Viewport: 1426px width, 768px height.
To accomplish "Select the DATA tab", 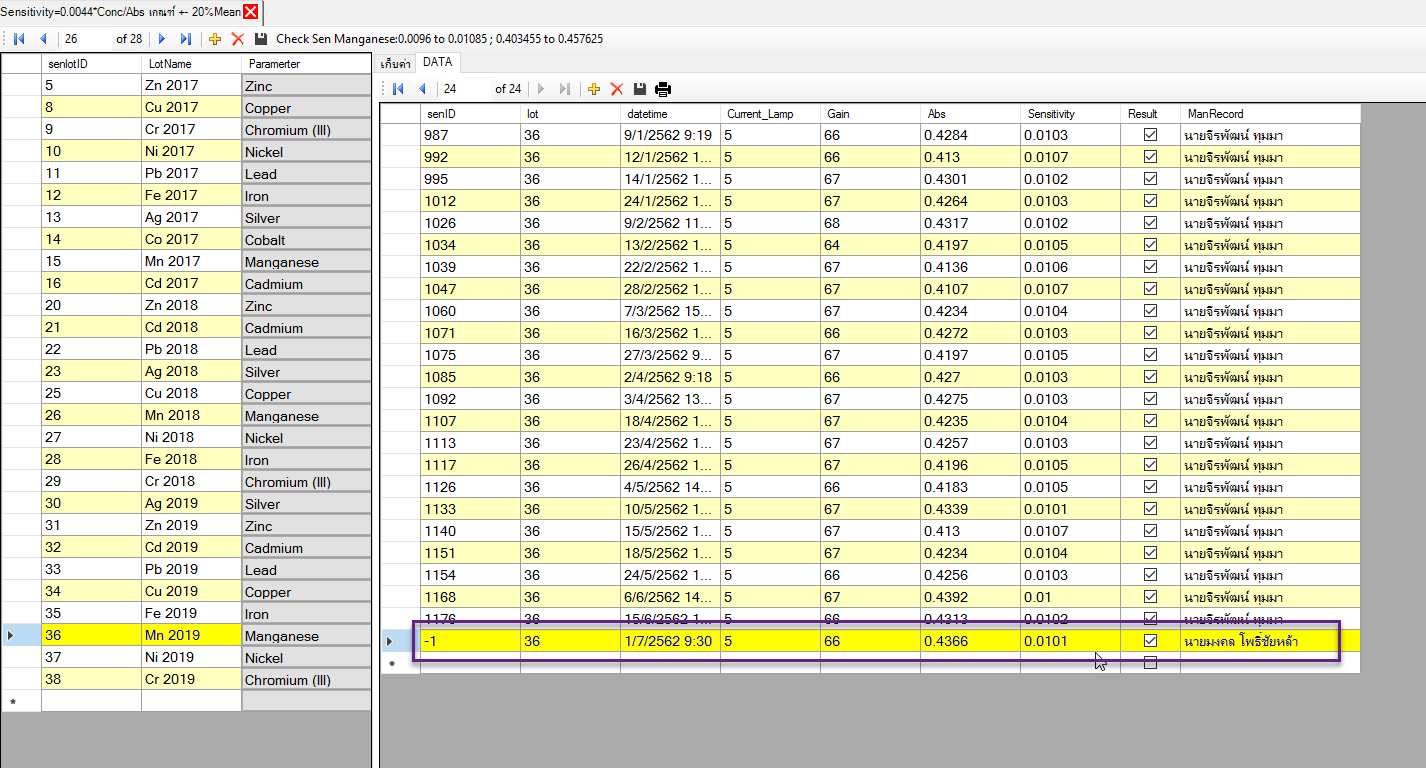I will coord(437,62).
